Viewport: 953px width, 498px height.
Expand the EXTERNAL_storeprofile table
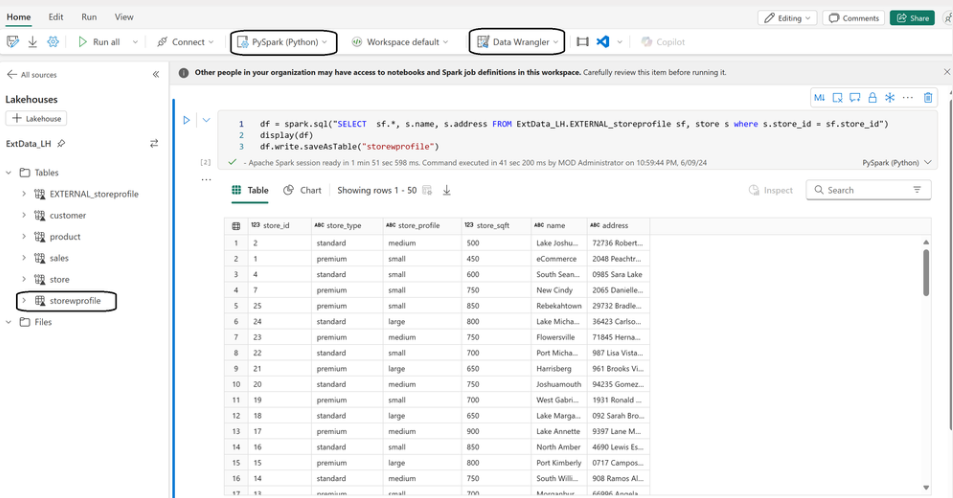(x=24, y=194)
